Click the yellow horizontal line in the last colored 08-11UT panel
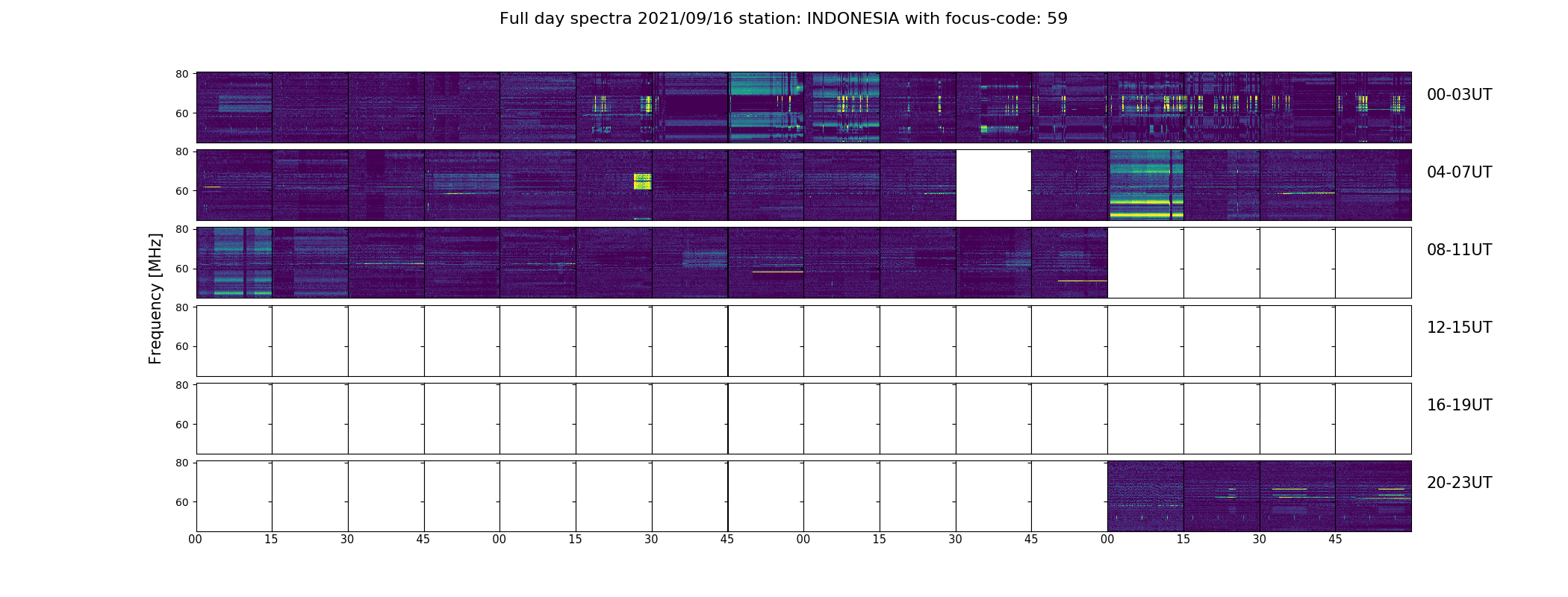This screenshot has width=1568, height=597. 1082,281
